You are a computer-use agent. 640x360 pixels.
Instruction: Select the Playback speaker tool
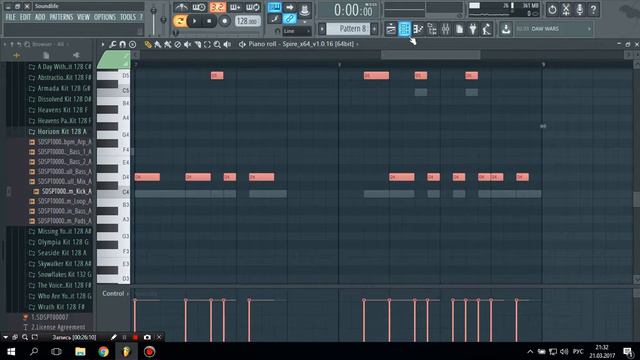click(227, 44)
